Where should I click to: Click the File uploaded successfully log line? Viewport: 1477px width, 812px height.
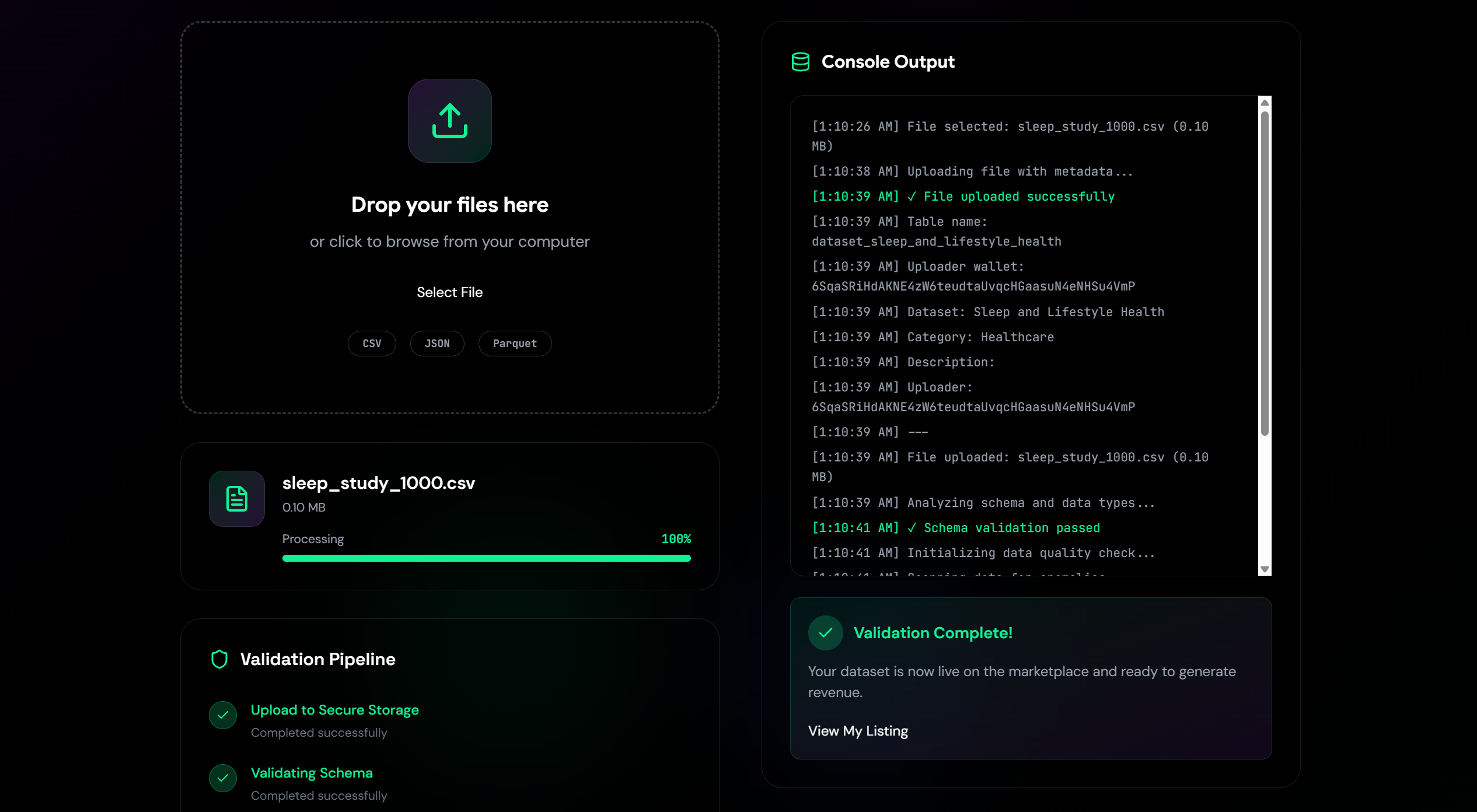point(963,197)
